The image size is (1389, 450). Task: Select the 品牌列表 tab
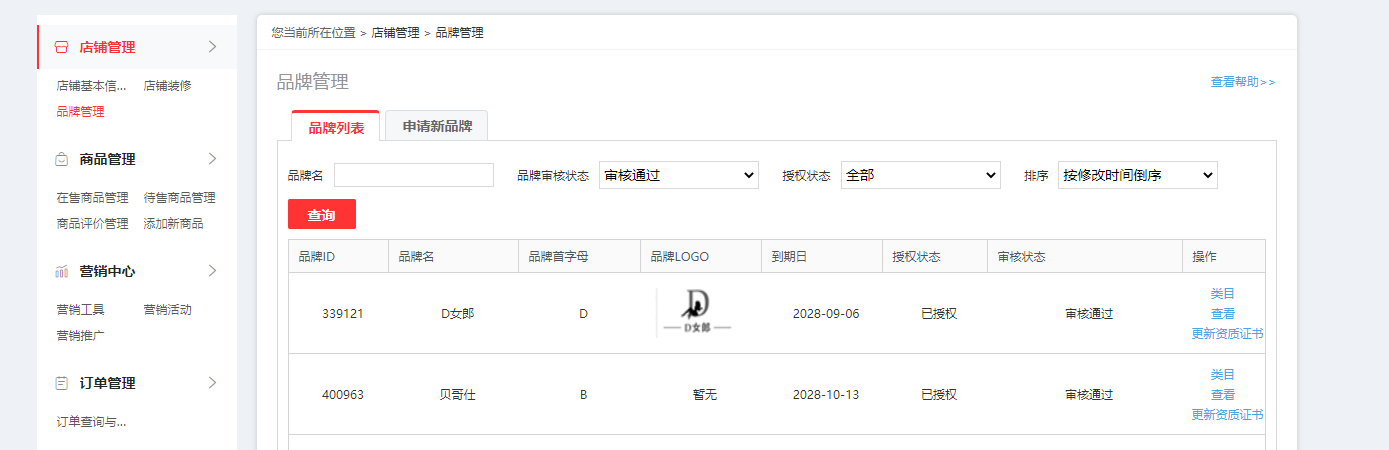click(336, 127)
